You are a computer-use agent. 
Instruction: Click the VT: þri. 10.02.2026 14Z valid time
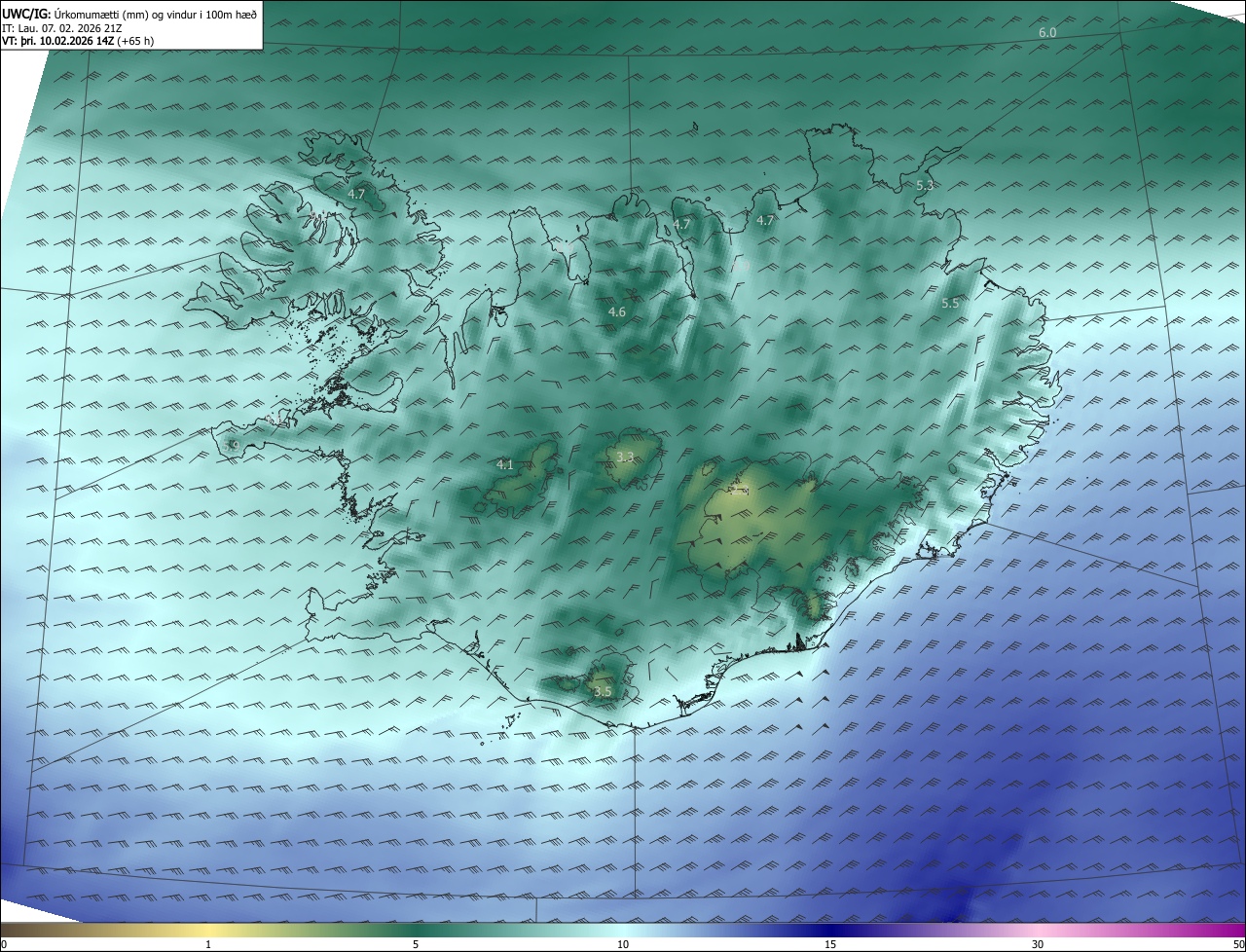(x=78, y=41)
